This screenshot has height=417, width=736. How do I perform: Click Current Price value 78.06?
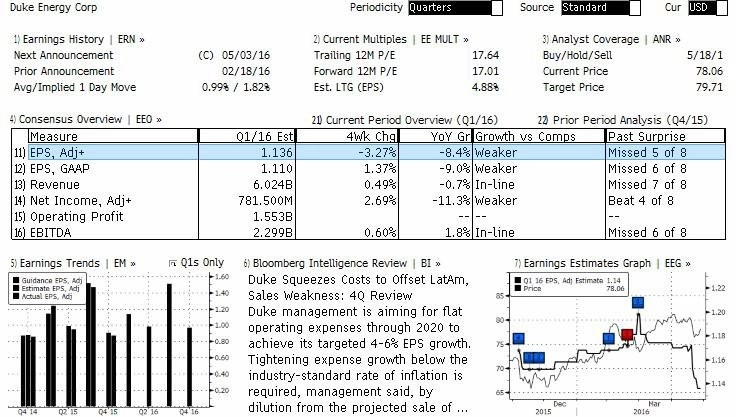(709, 71)
